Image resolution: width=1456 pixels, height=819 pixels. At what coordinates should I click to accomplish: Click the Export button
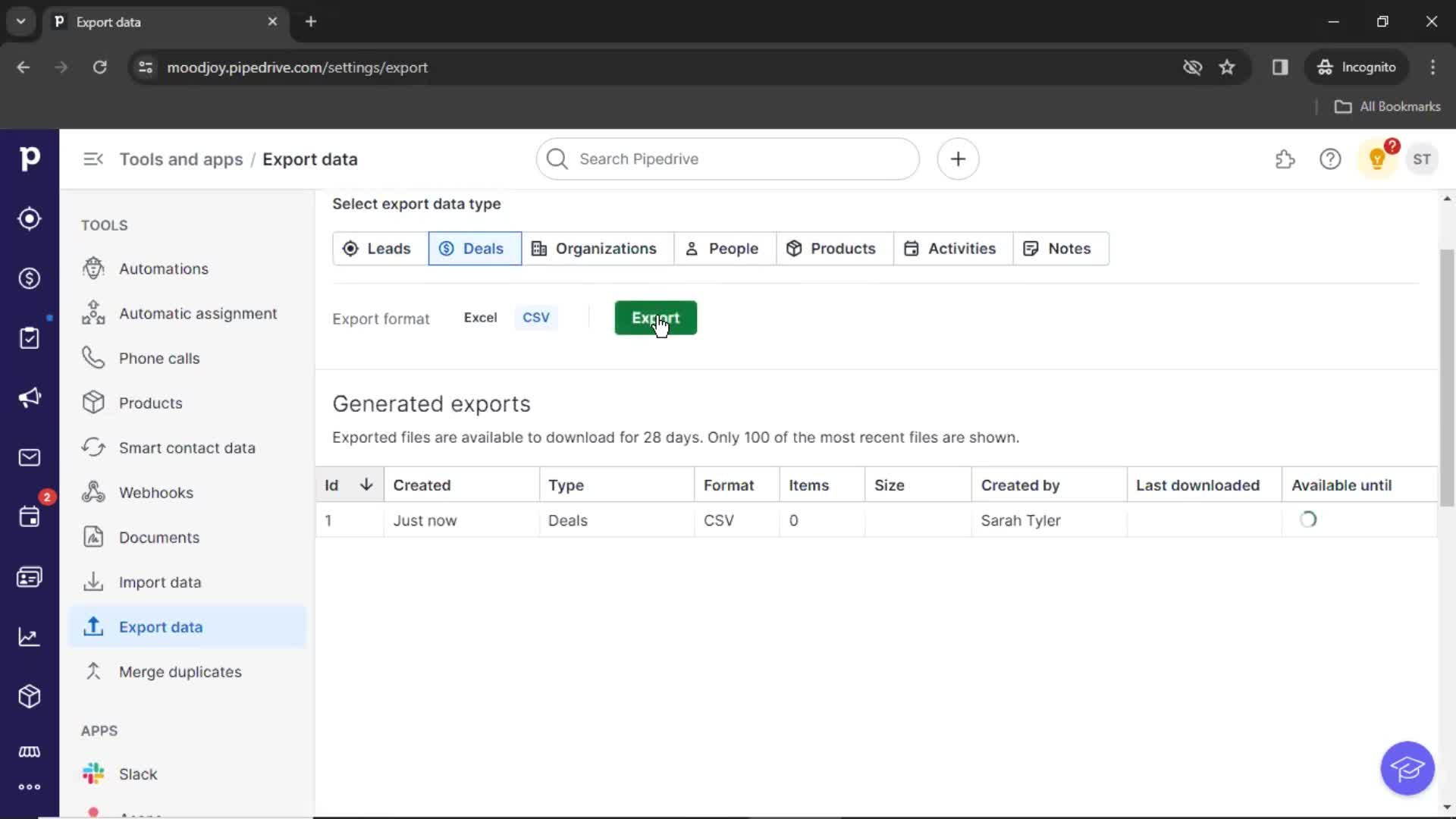pos(656,317)
